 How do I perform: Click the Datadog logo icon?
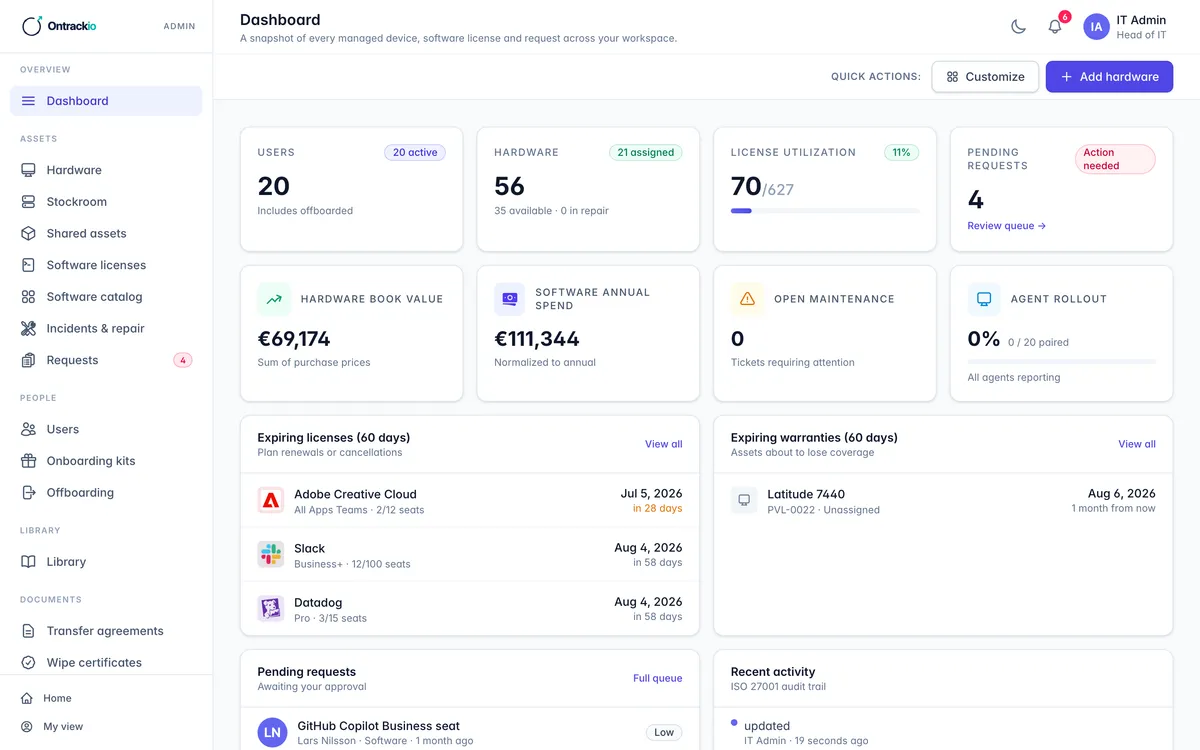pos(271,609)
